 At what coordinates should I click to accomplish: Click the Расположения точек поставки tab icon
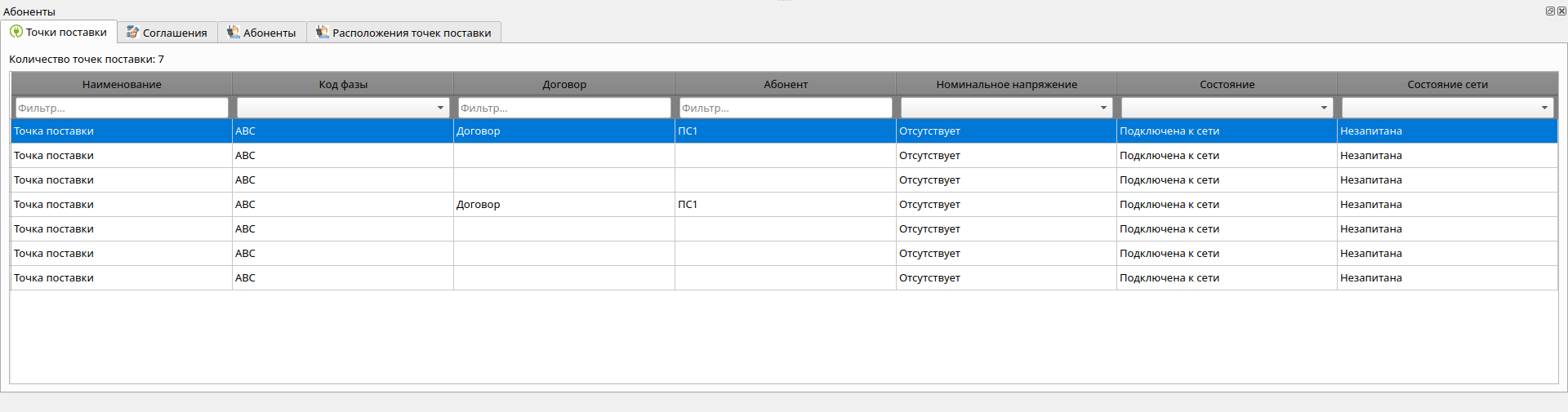[323, 33]
